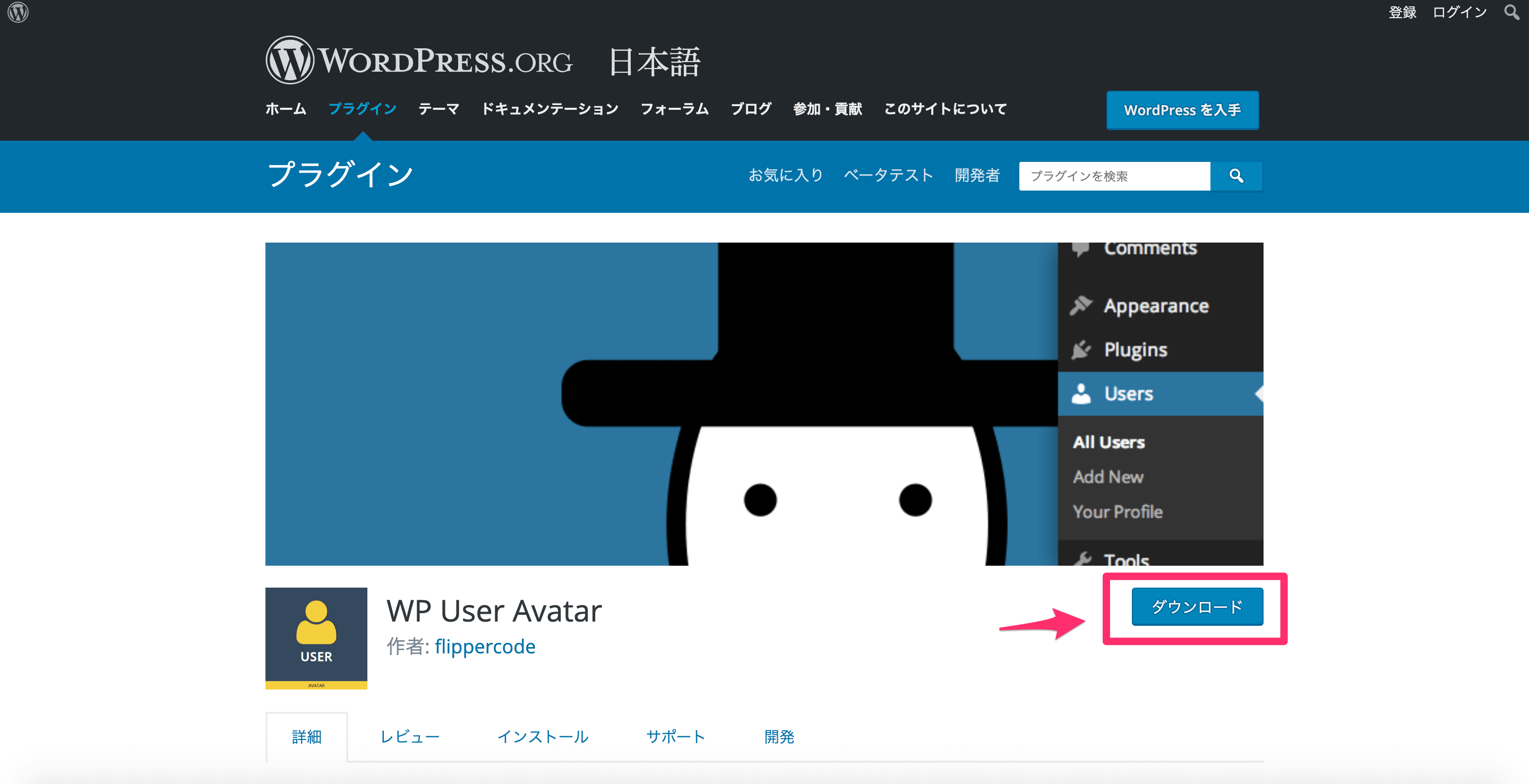Open the ホーム menu item
Image resolution: width=1529 pixels, height=784 pixels.
point(286,109)
